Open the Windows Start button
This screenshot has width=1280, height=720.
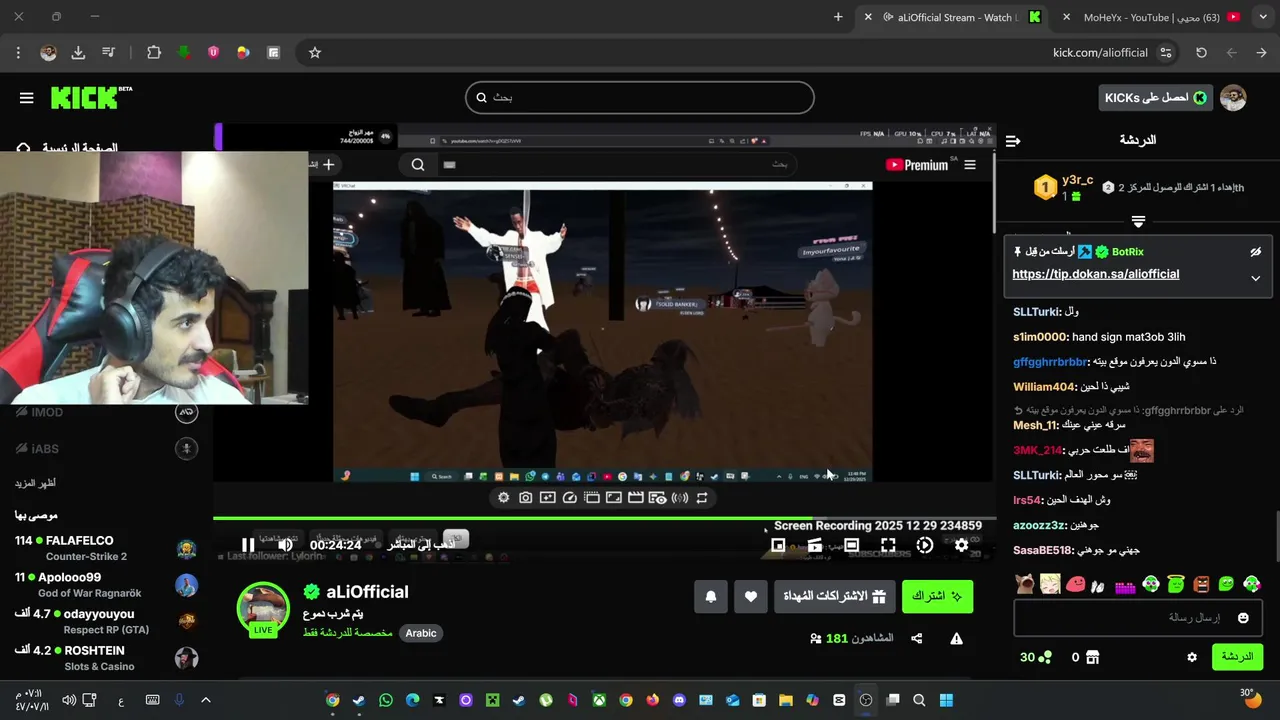(946, 700)
